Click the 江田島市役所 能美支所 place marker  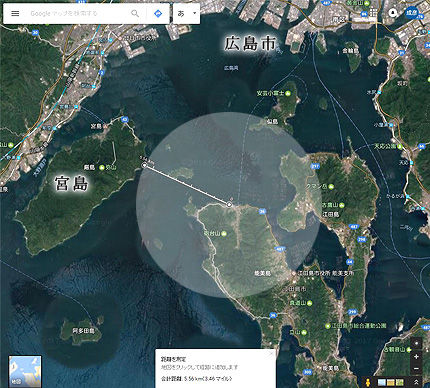pyautogui.click(x=293, y=273)
